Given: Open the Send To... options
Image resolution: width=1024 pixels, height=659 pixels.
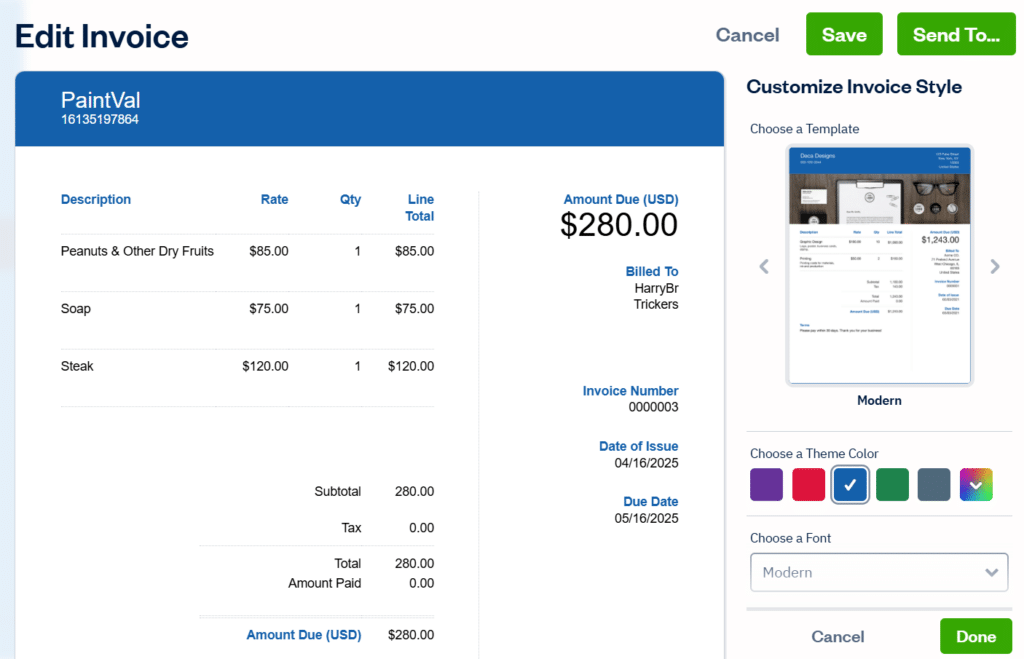Looking at the screenshot, I should click(x=956, y=34).
